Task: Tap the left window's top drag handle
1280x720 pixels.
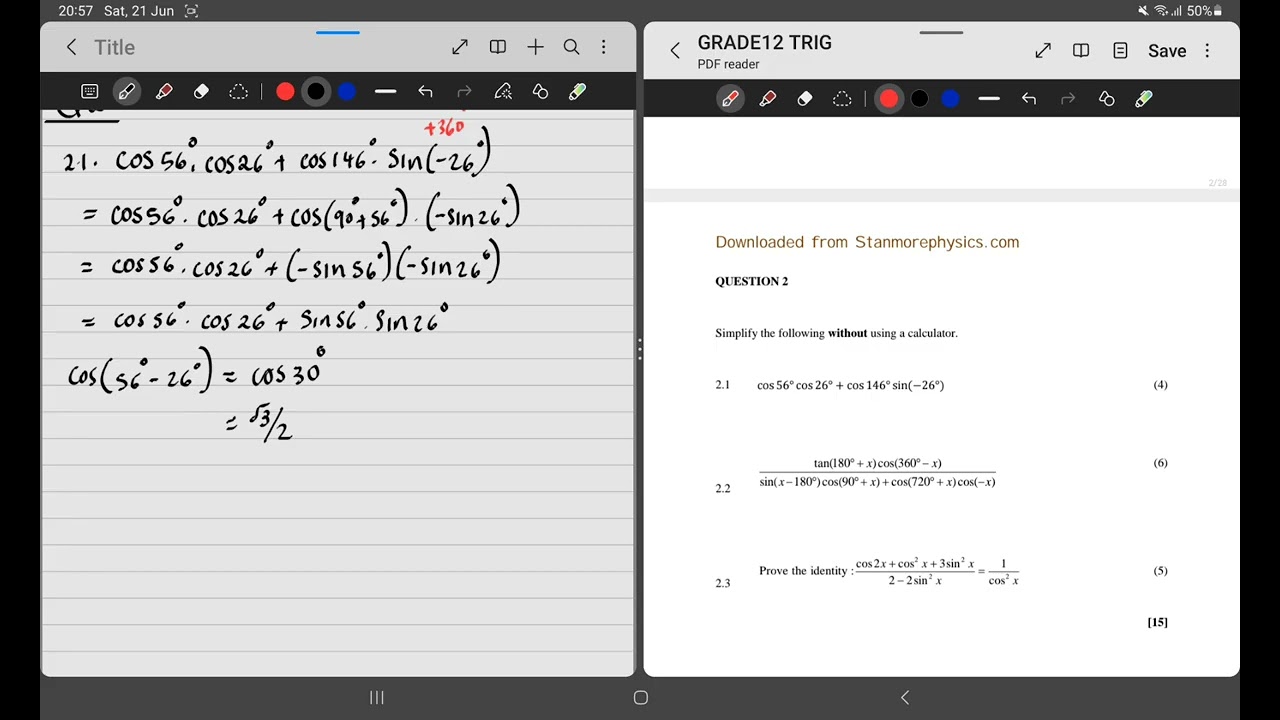Action: (338, 32)
